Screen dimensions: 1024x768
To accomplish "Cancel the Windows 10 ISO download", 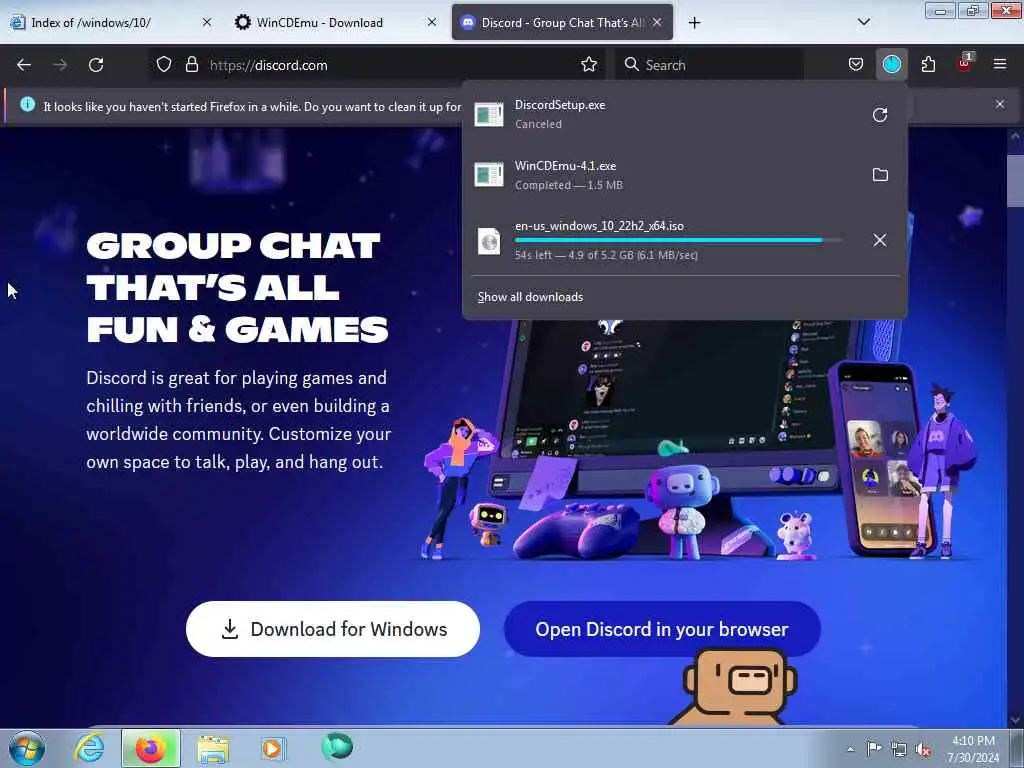I will [880, 240].
